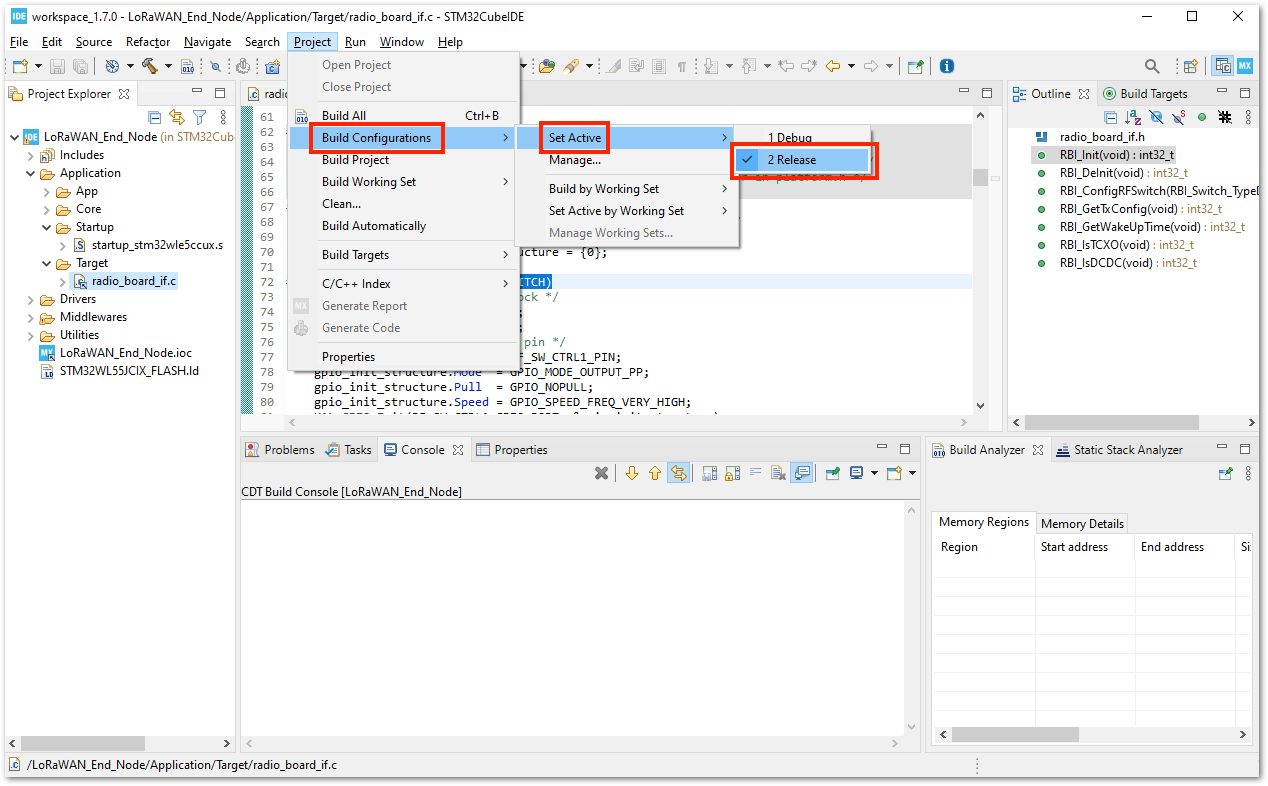Image resolution: width=1268 pixels, height=786 pixels.
Task: Expand the App folder node
Action: pos(47,191)
